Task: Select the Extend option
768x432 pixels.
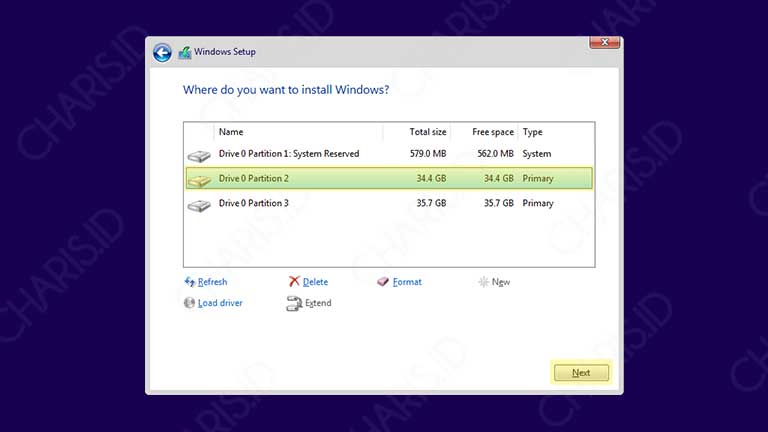Action: (318, 303)
